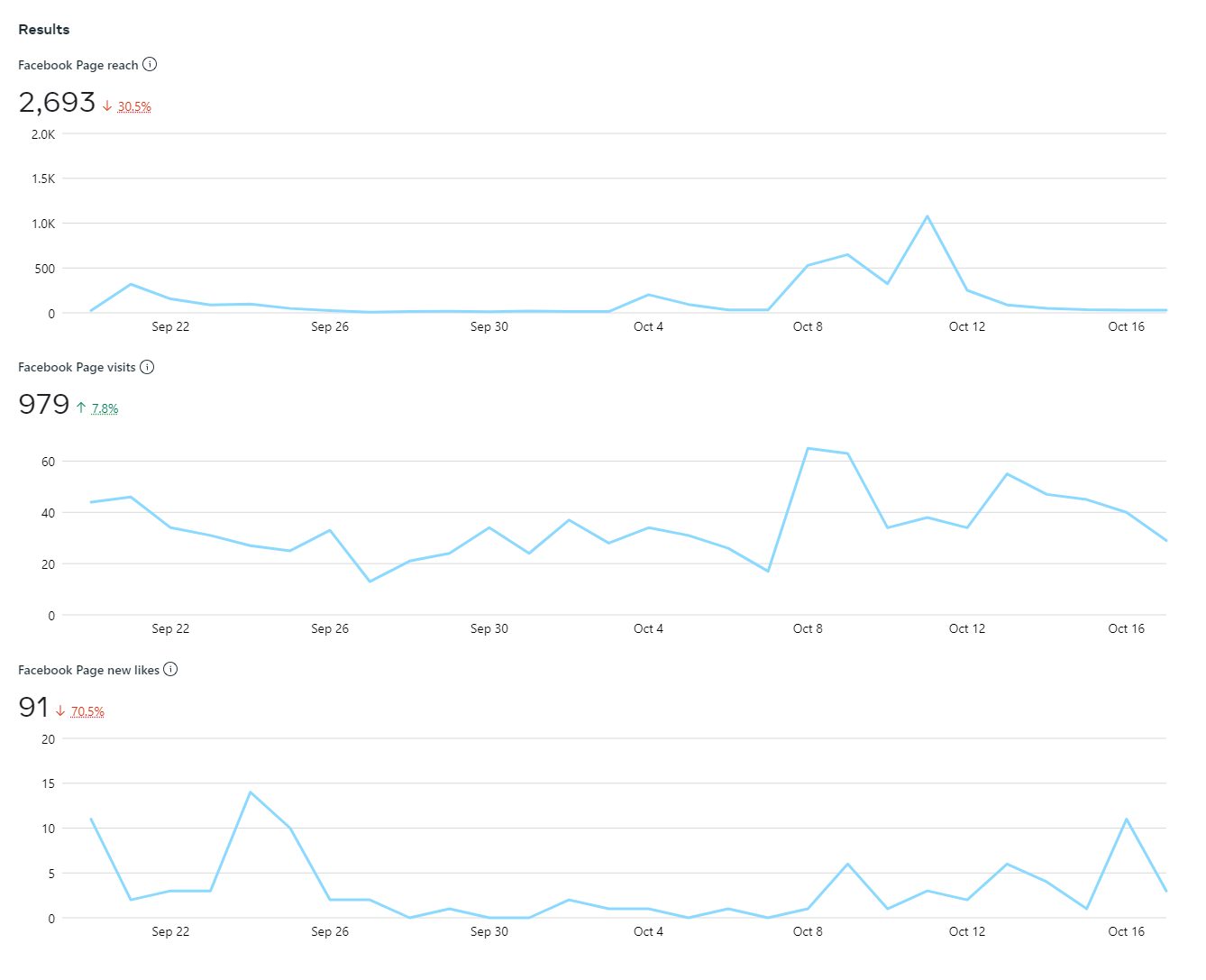Click the red down arrow beside 70.5%
The height and width of the screenshot is (980, 1206).
point(60,711)
